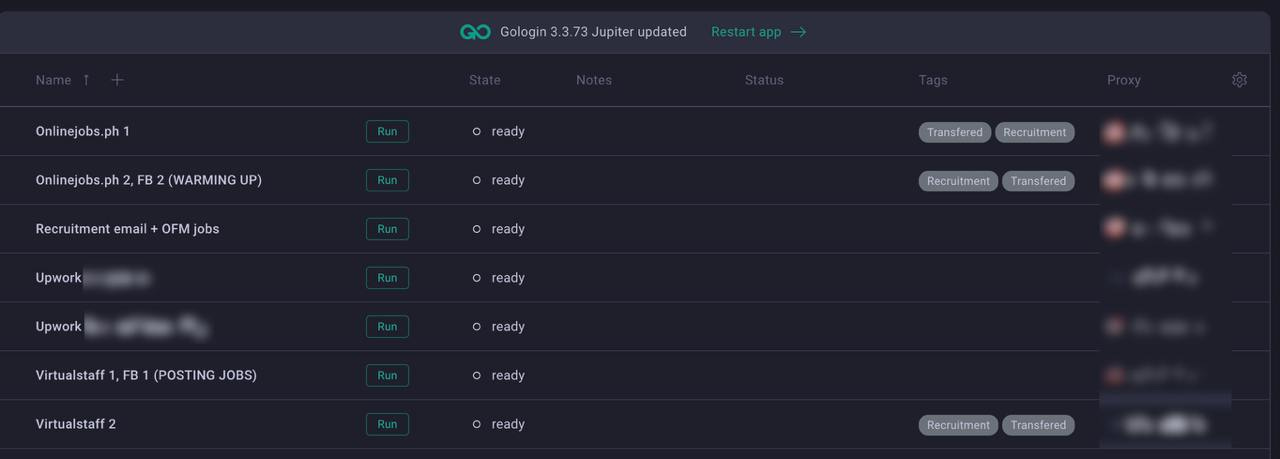Run the Onlinejobs.ph 1 profile

point(387,131)
